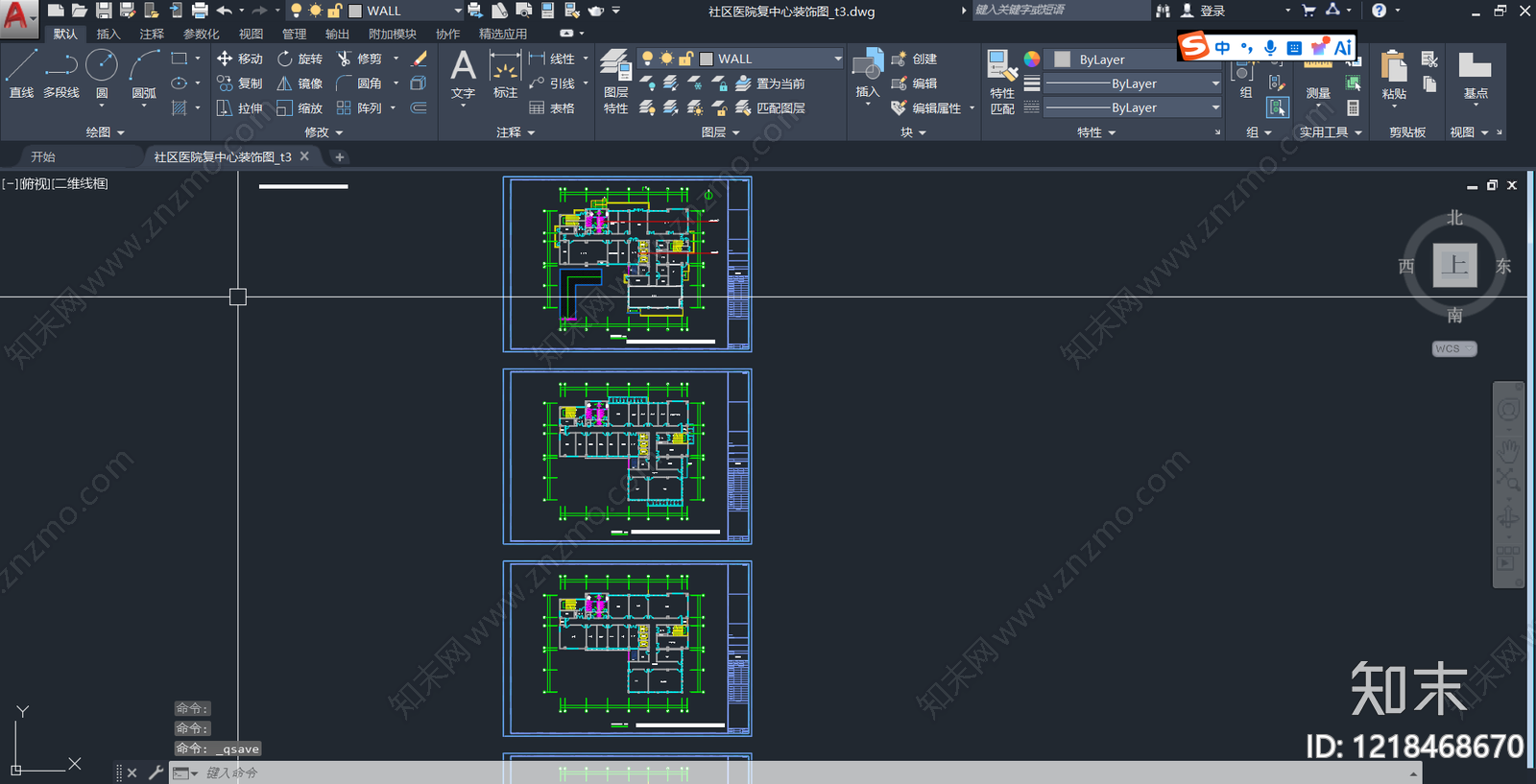
Task: Click the object color wheel icon
Action: point(1032,59)
